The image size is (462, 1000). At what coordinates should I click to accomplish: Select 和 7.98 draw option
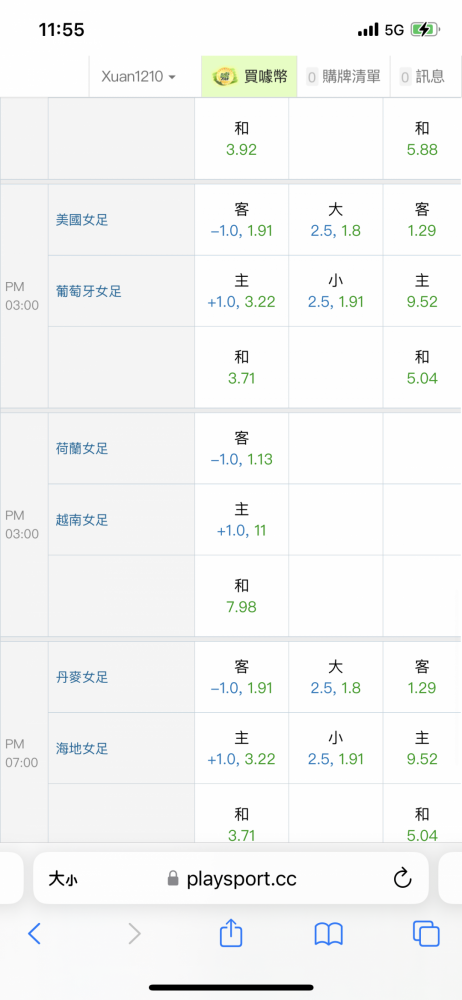(x=241, y=596)
